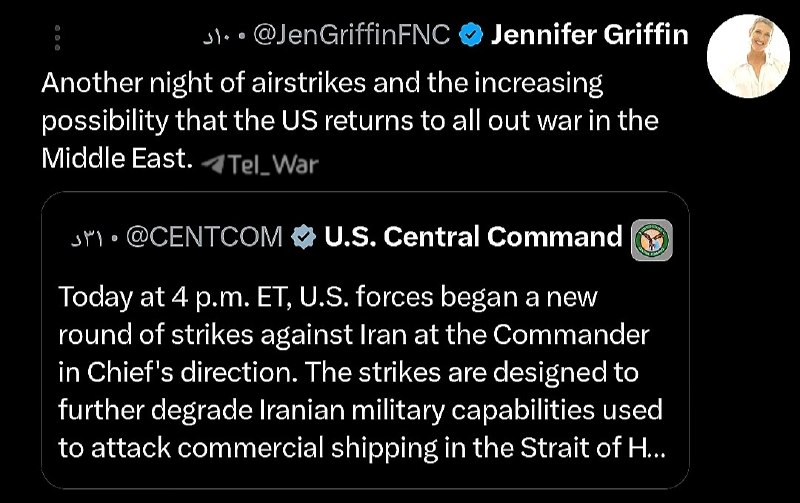
Task: Click the verified badge next to U.S. Central Command
Action: tap(304, 237)
